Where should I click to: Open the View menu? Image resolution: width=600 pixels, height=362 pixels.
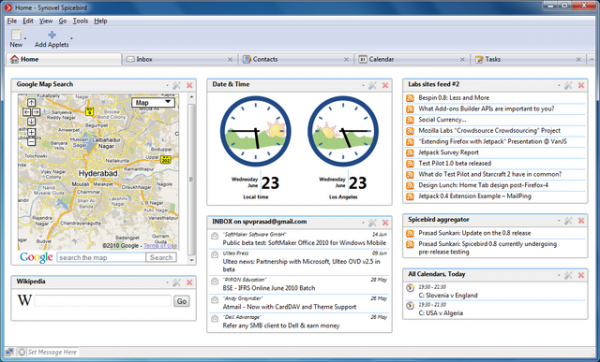pos(46,21)
